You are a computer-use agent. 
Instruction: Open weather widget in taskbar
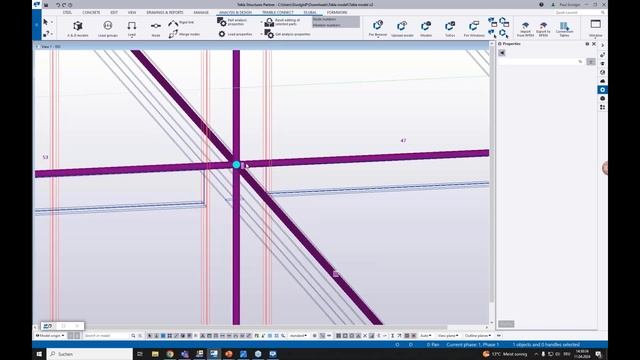coord(505,354)
